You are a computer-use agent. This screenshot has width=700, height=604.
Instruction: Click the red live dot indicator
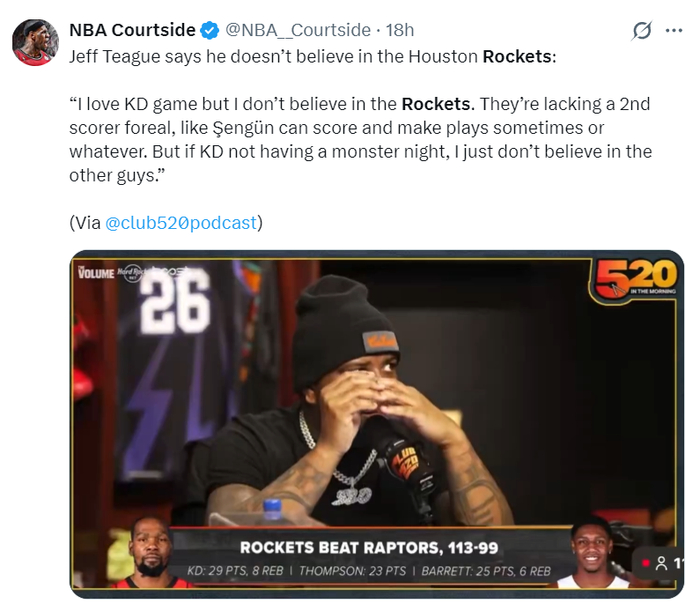coord(645,563)
